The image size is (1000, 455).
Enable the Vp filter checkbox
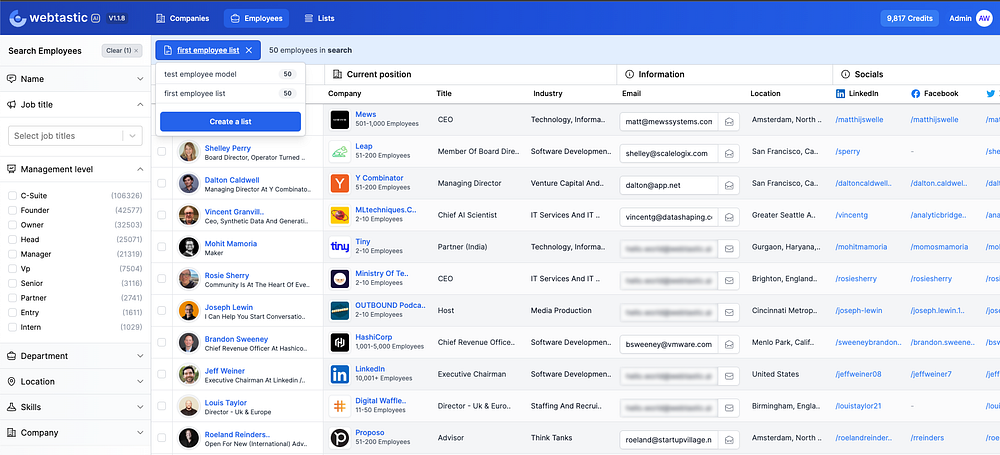point(12,269)
